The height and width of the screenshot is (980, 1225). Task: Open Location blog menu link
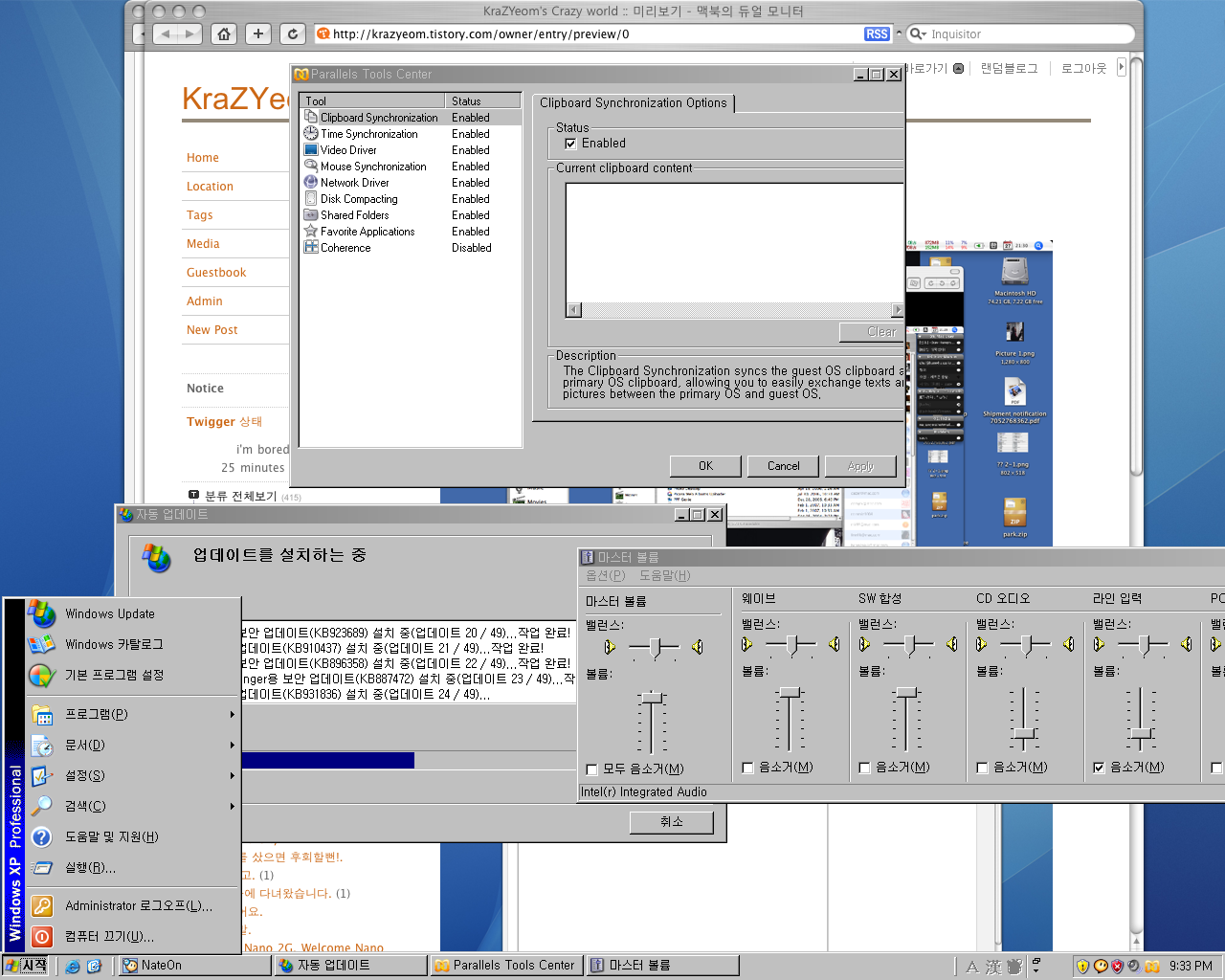pos(210,187)
